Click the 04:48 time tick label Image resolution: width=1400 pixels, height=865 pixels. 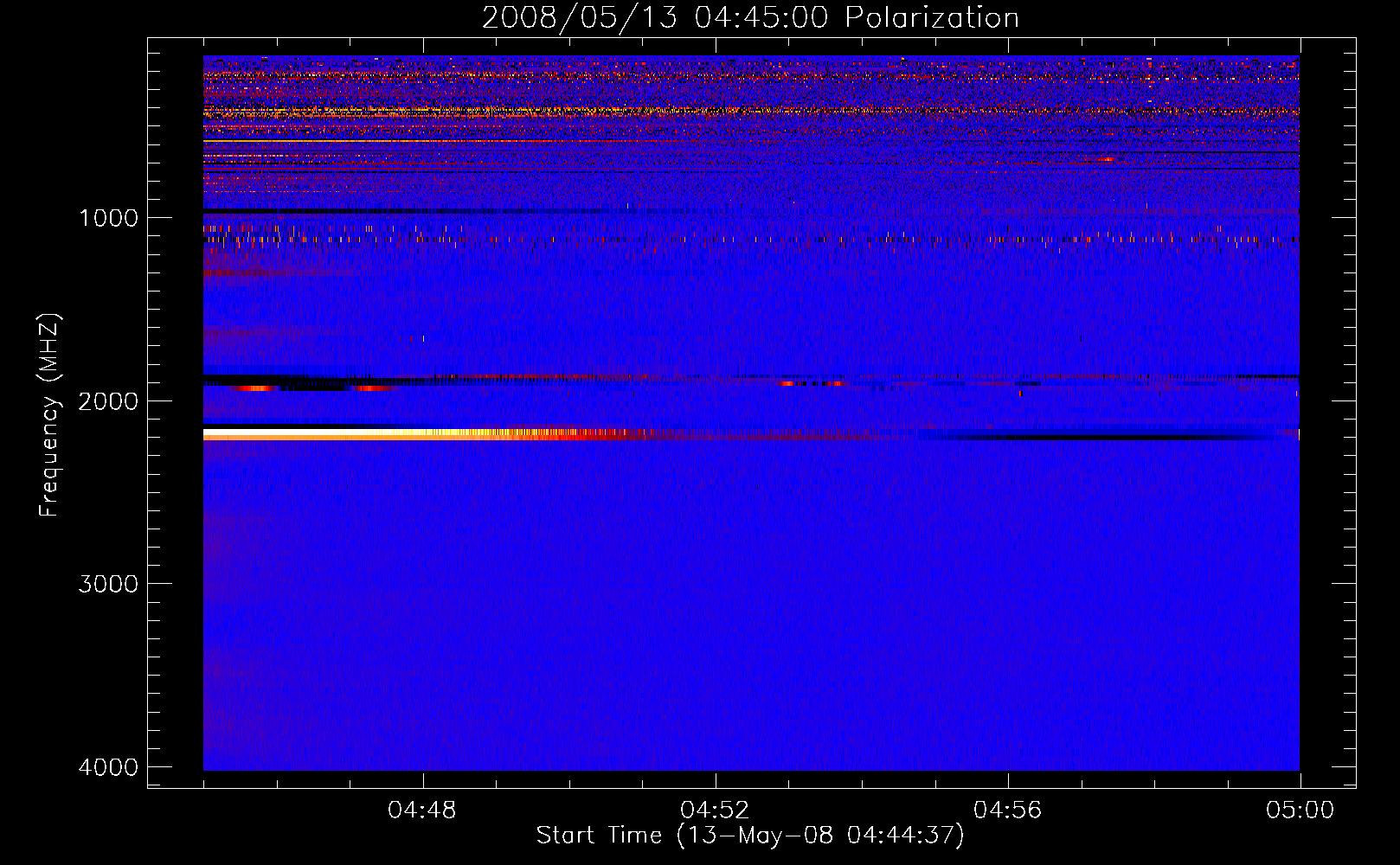(422, 811)
